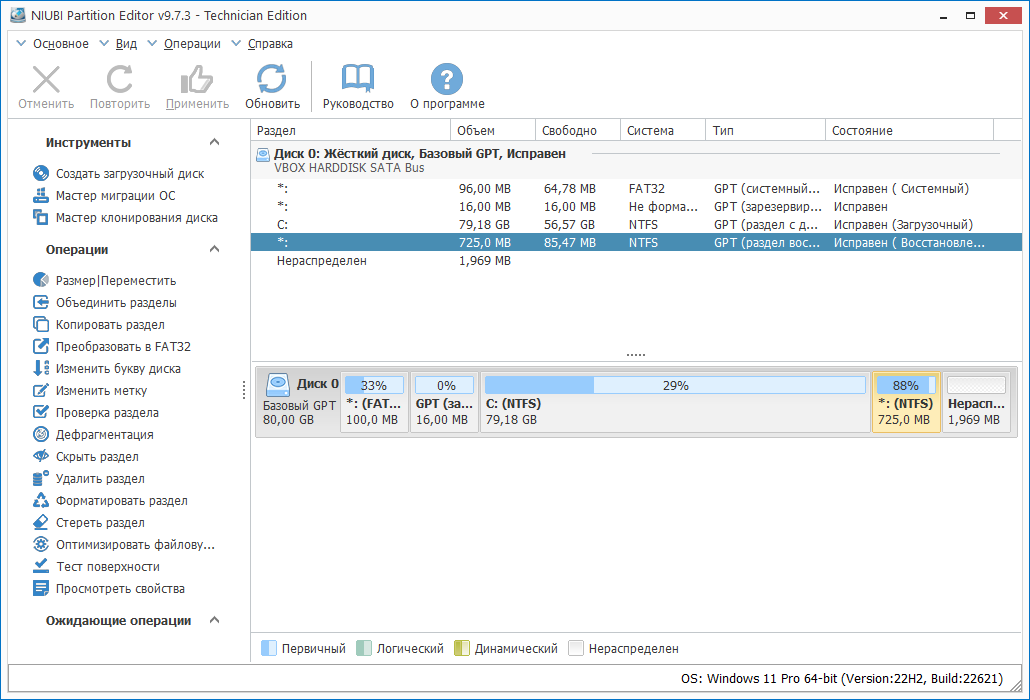
Task: Sort by Свободно column header
Action: coord(577,131)
